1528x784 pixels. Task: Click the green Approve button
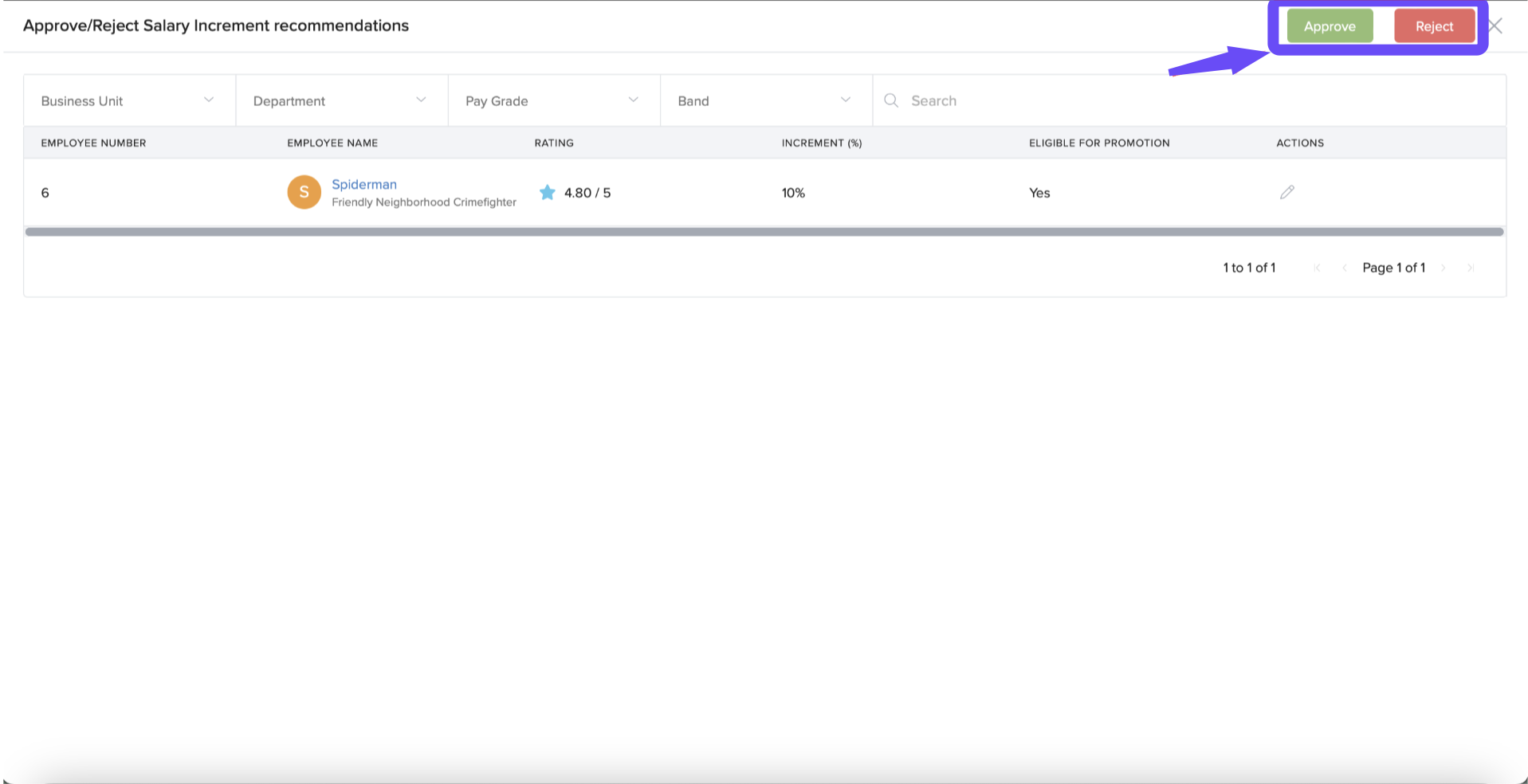point(1329,26)
